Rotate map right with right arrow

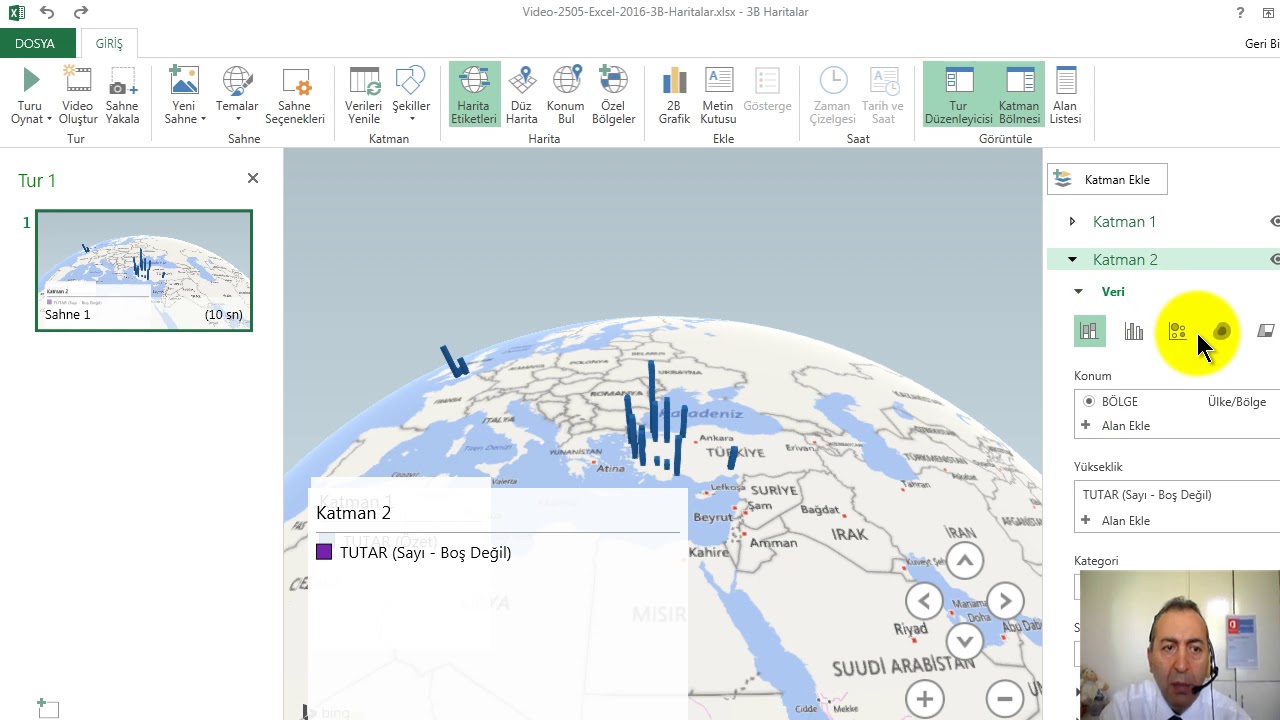[x=1005, y=601]
